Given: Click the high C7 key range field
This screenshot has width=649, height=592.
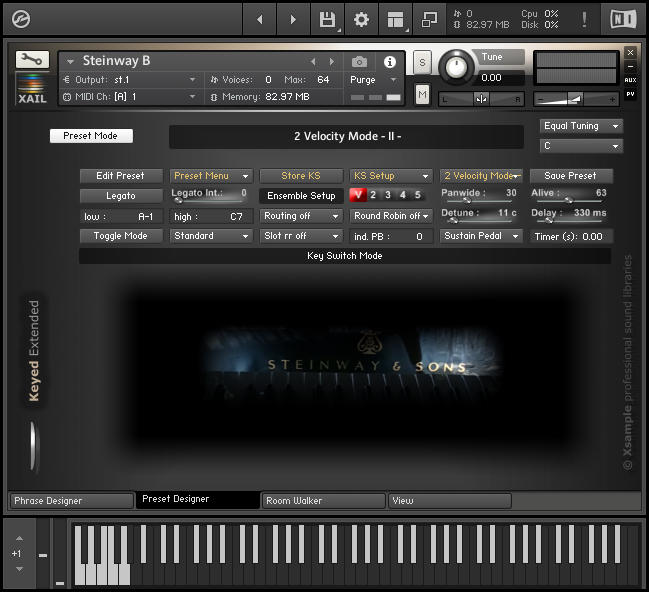Looking at the screenshot, I should tap(211, 217).
